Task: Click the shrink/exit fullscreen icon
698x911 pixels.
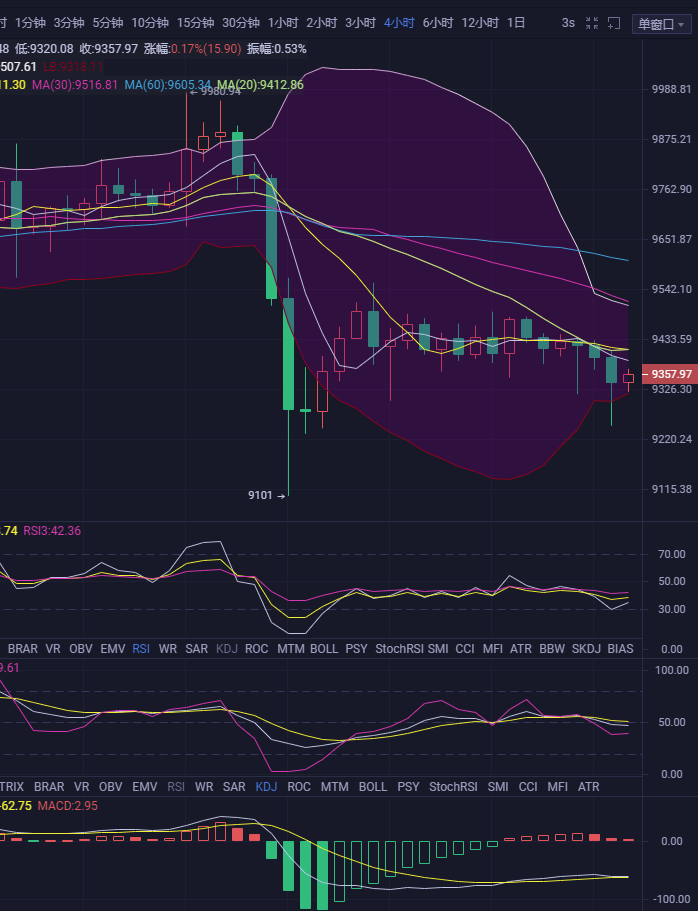Action: (592, 23)
